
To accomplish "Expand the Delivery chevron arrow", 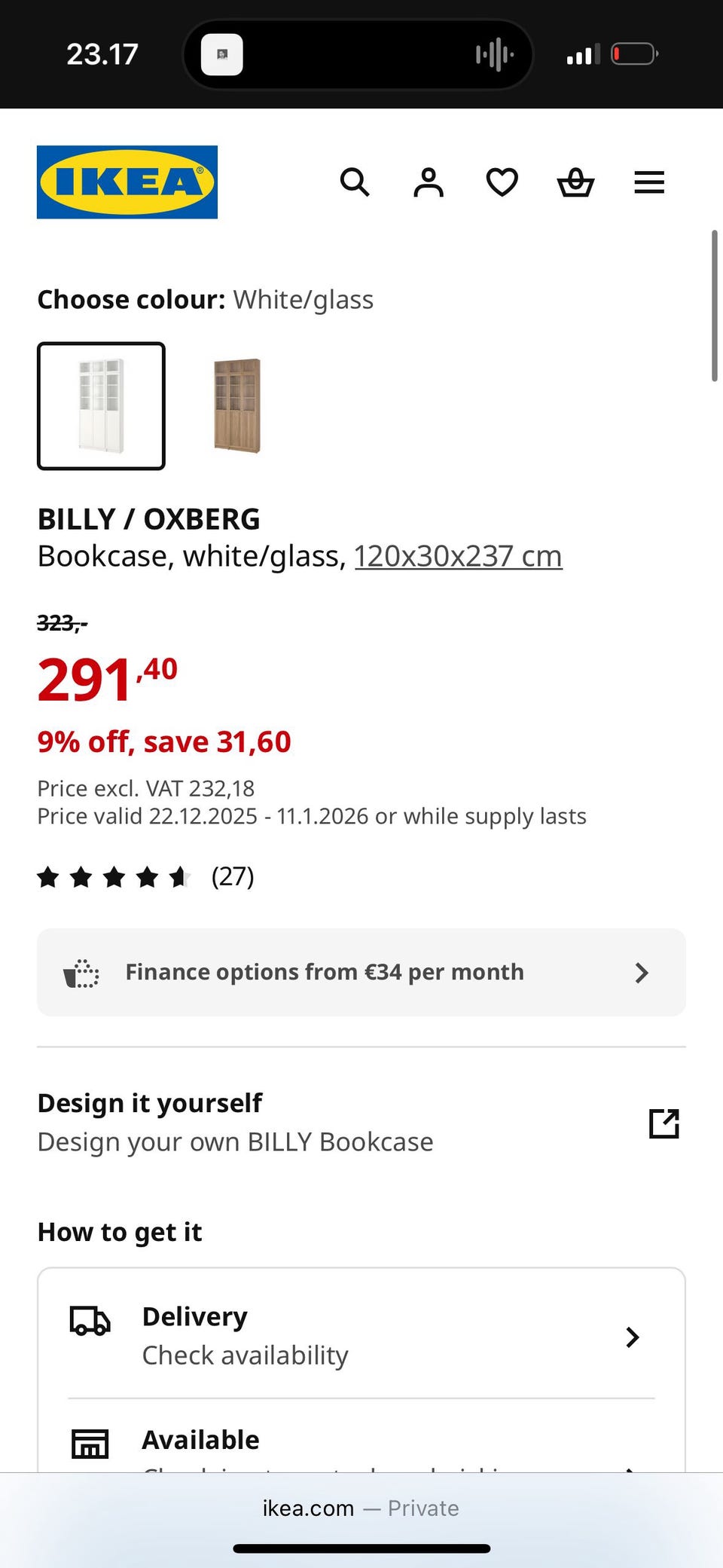I will point(633,1337).
